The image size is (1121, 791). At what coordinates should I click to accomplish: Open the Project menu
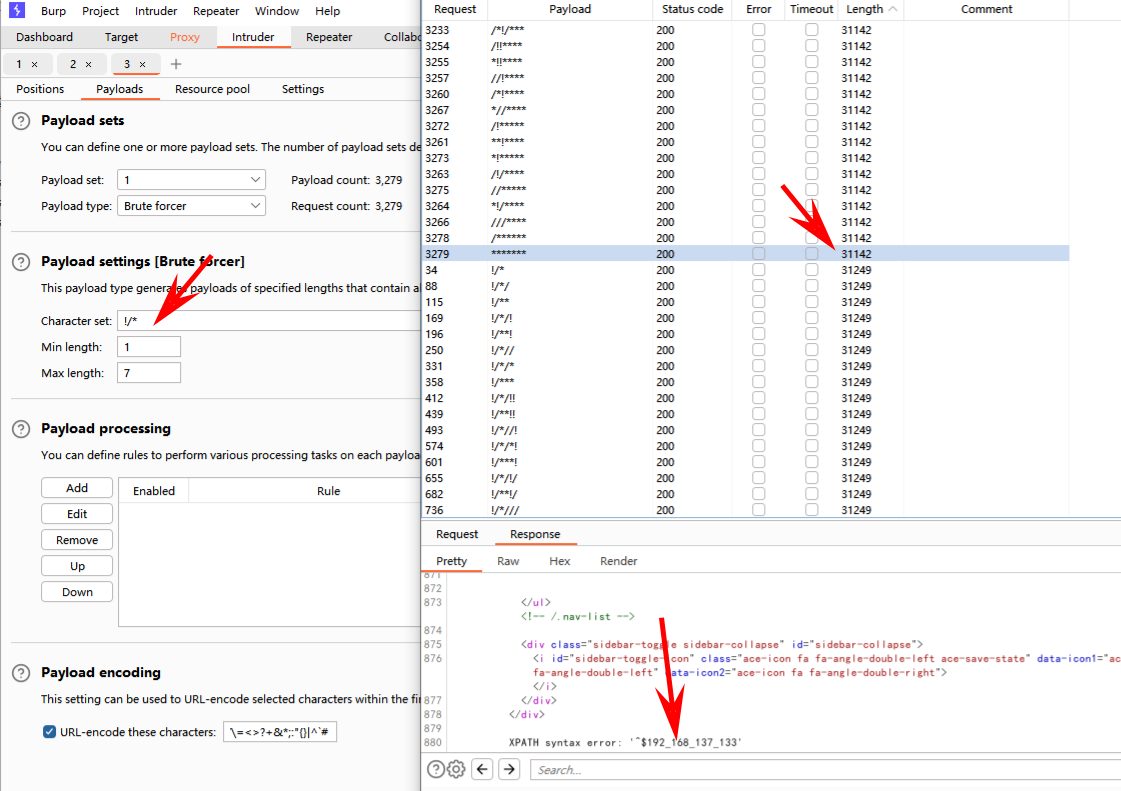[100, 11]
